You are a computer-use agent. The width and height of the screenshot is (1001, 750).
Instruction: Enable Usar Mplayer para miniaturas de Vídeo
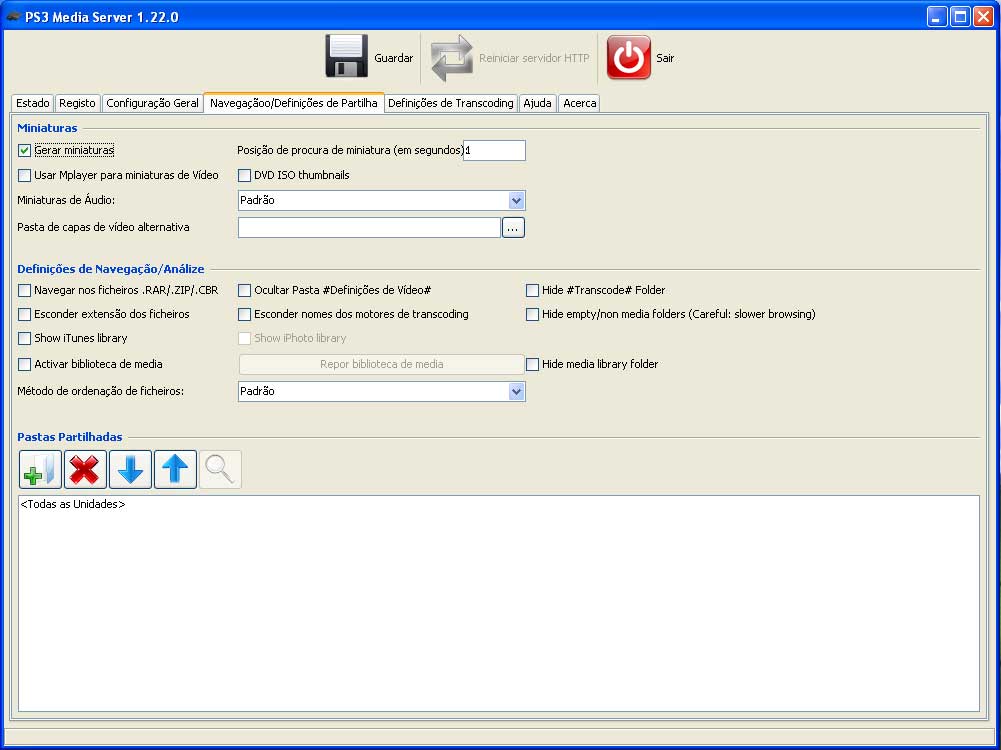pos(24,175)
